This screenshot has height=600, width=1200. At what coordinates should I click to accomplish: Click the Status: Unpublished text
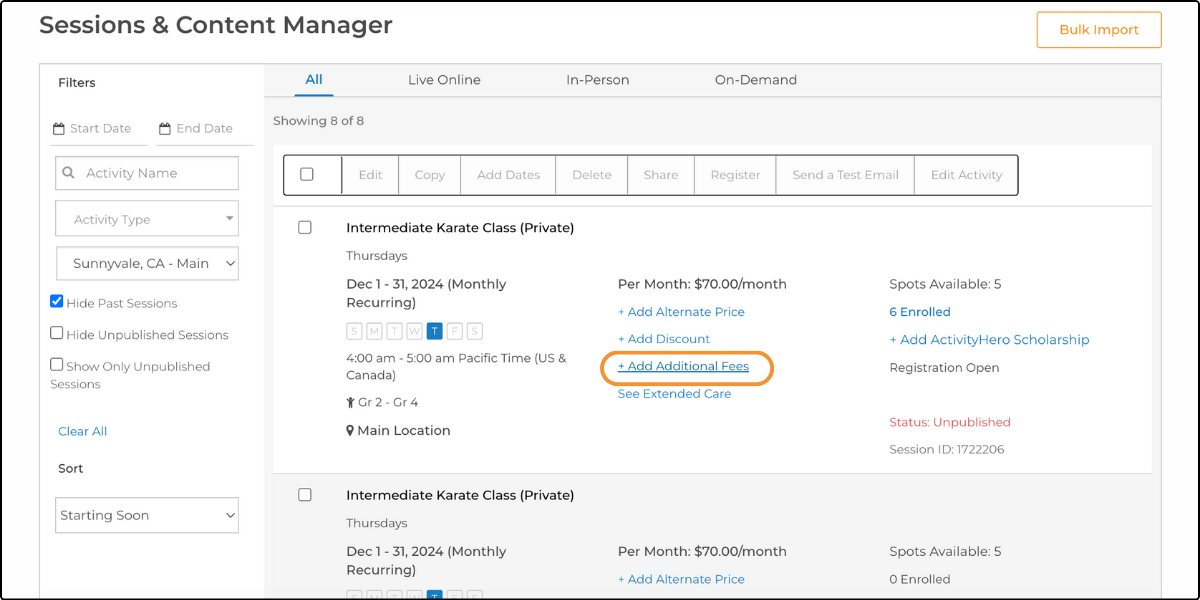pyautogui.click(x=950, y=422)
